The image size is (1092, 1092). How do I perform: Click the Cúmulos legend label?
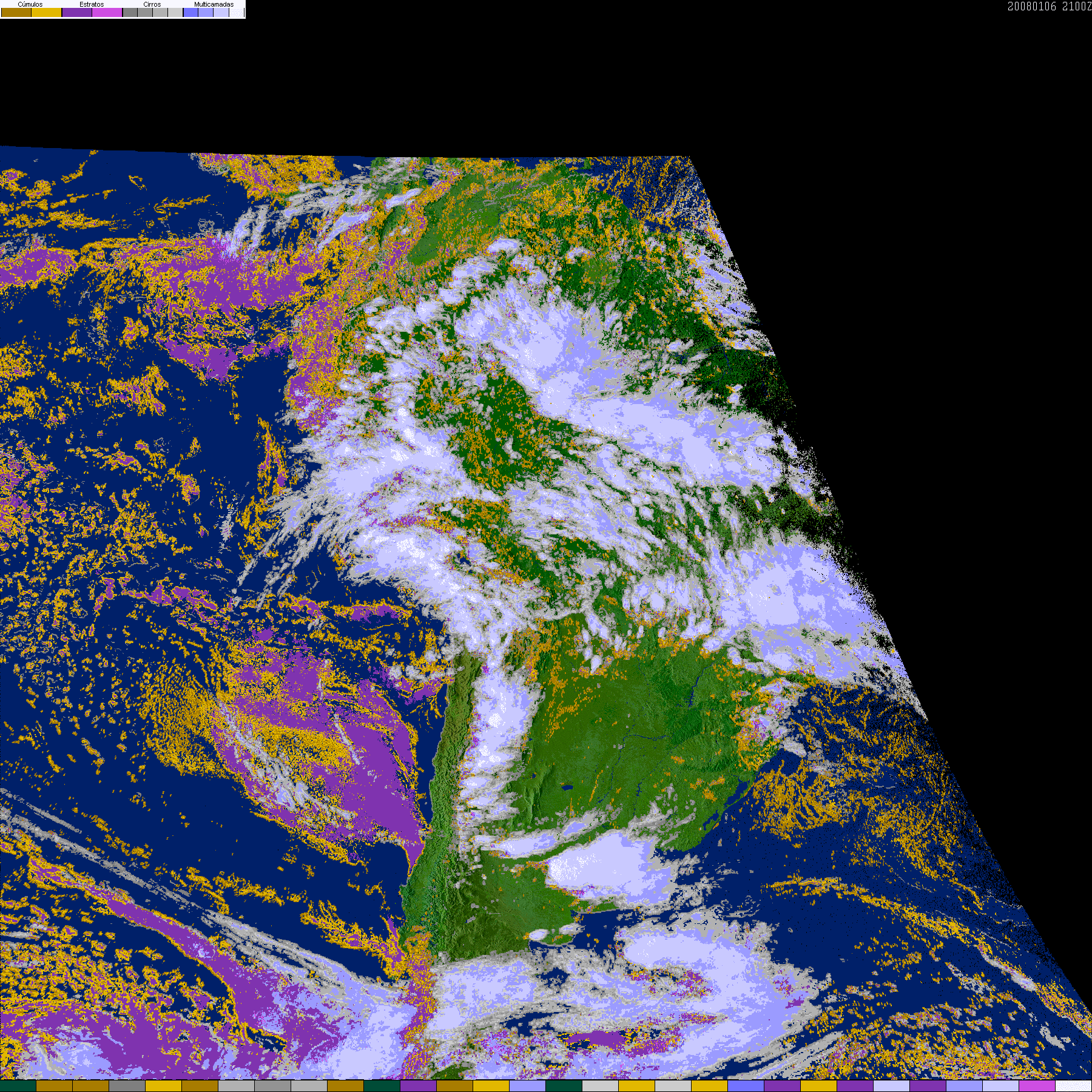point(30,4)
